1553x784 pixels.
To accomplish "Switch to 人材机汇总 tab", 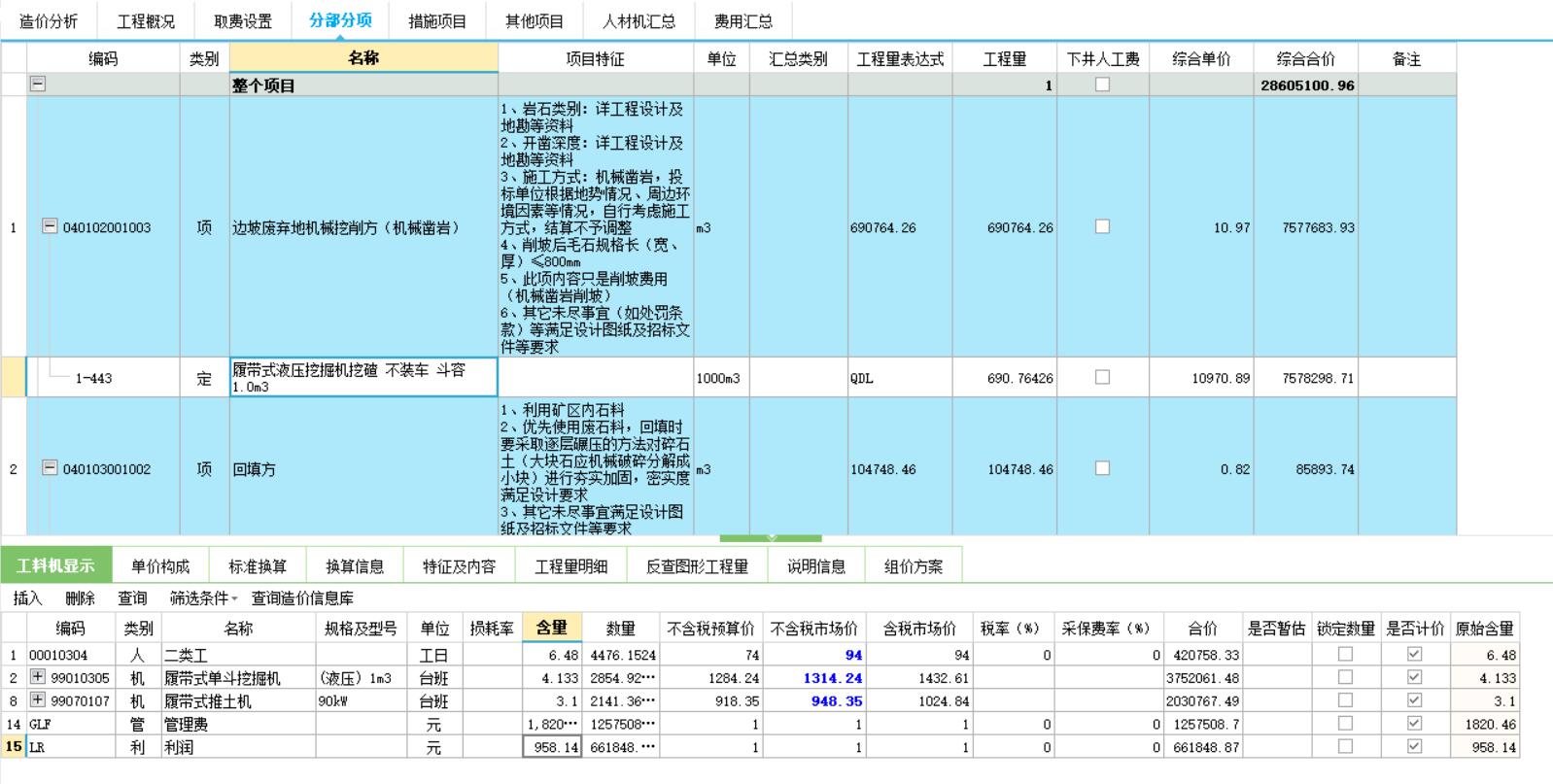I will click(638, 21).
